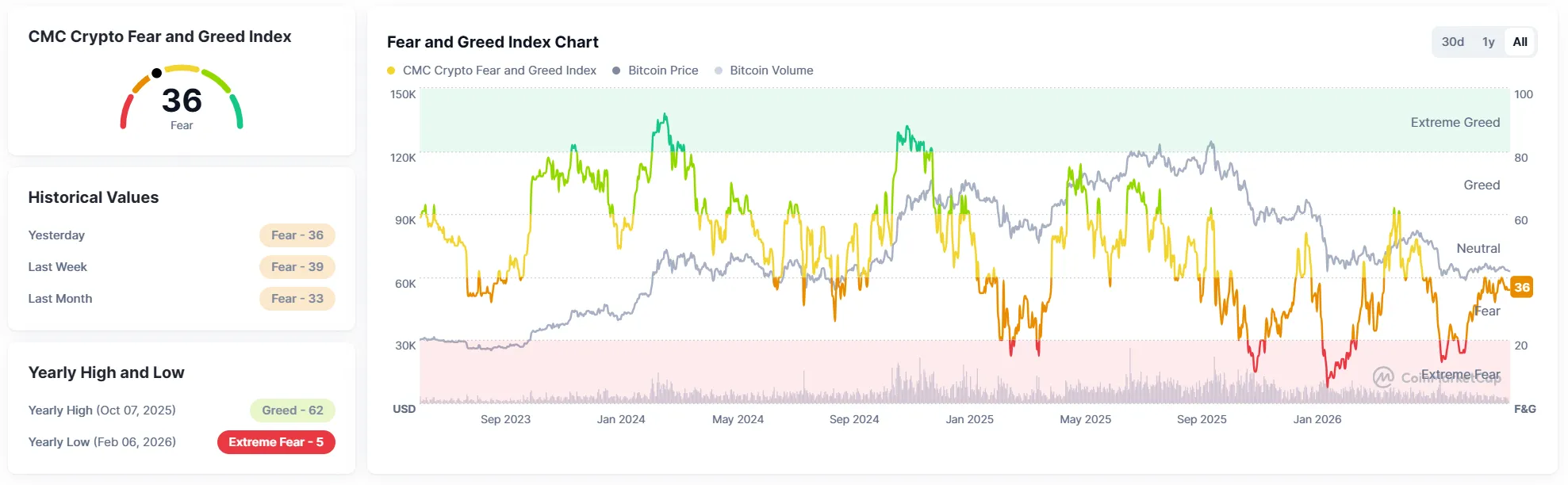This screenshot has height=485, width=1568.
Task: Switch chart range to 1y
Action: [1488, 42]
